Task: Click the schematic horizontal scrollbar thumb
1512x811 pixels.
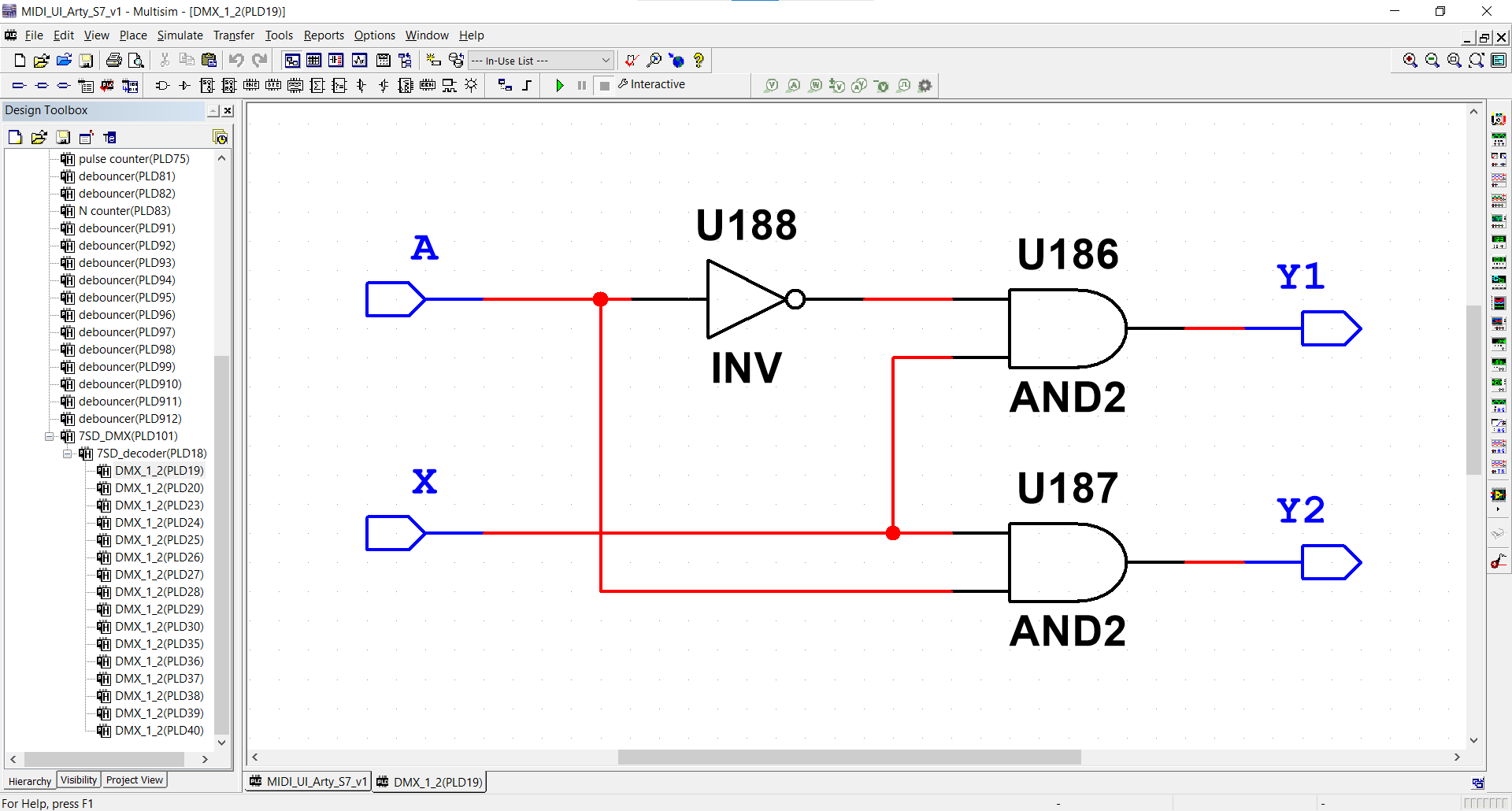Action: [x=849, y=757]
